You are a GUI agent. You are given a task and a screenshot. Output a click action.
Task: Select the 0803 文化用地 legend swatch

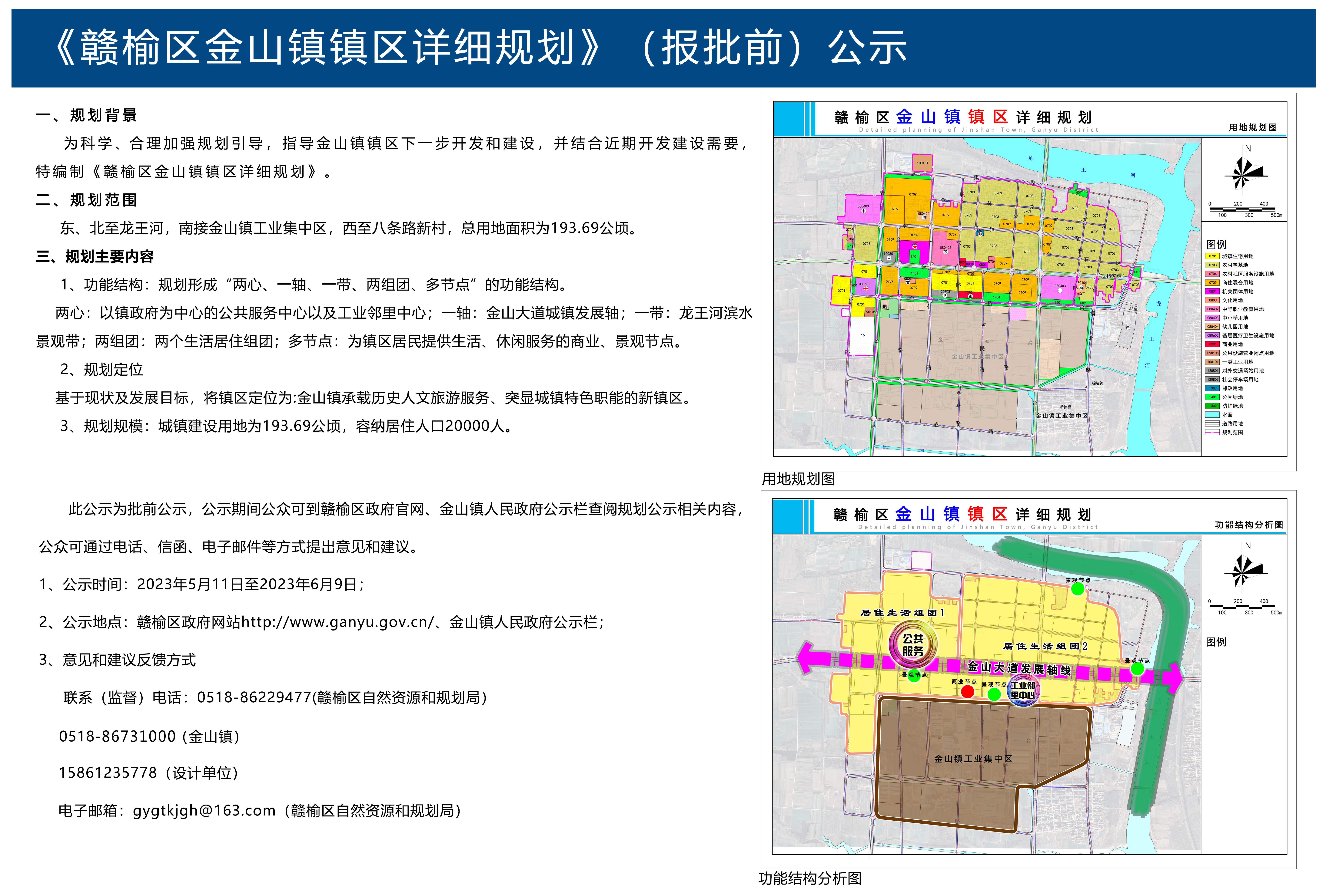click(1212, 301)
